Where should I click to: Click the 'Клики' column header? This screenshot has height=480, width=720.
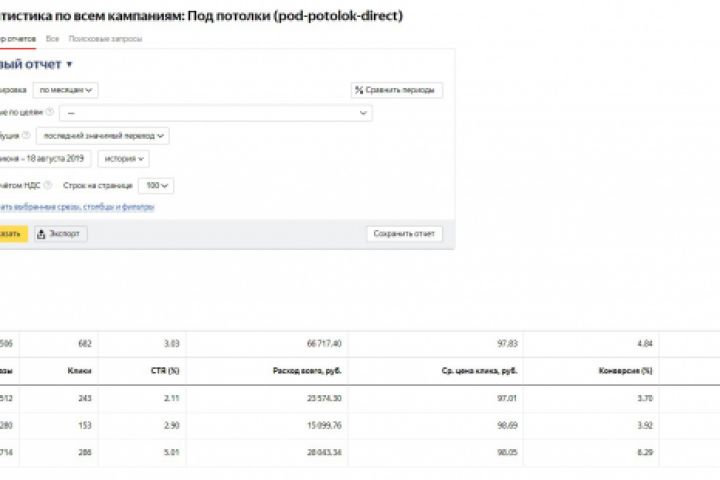80,370
